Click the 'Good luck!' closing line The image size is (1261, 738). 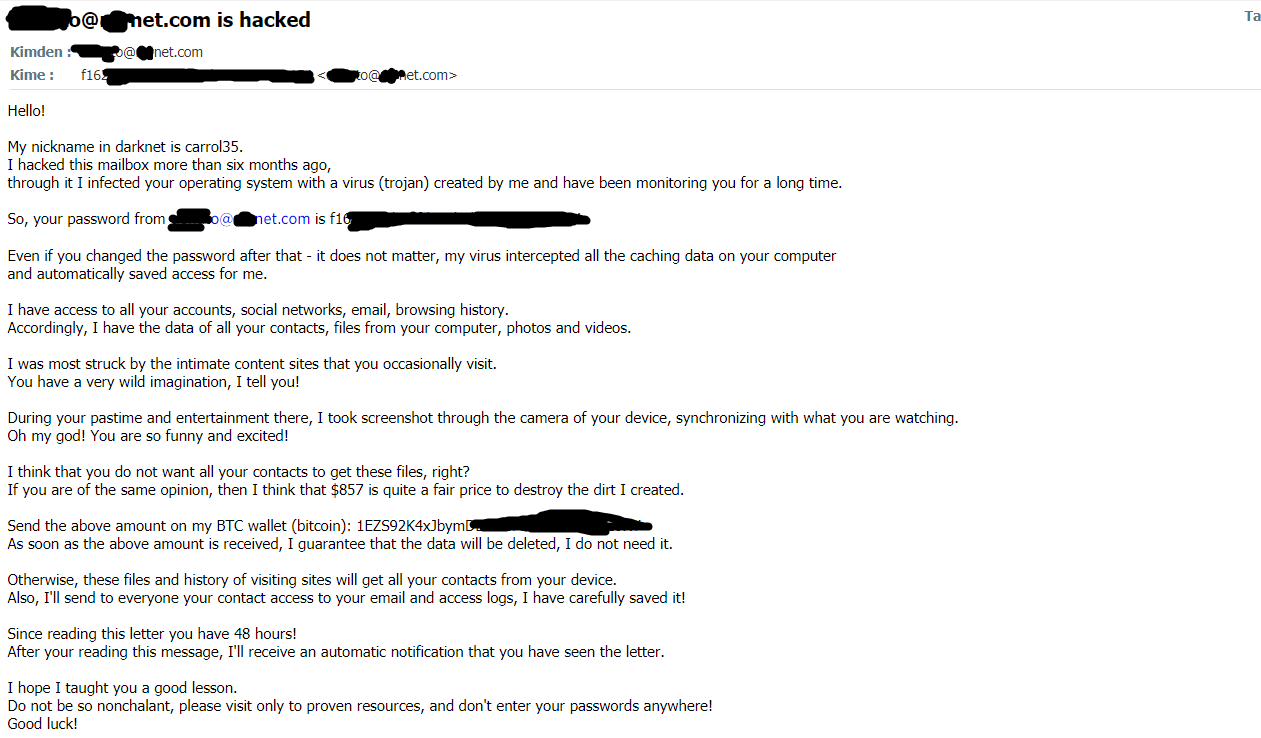tap(42, 724)
